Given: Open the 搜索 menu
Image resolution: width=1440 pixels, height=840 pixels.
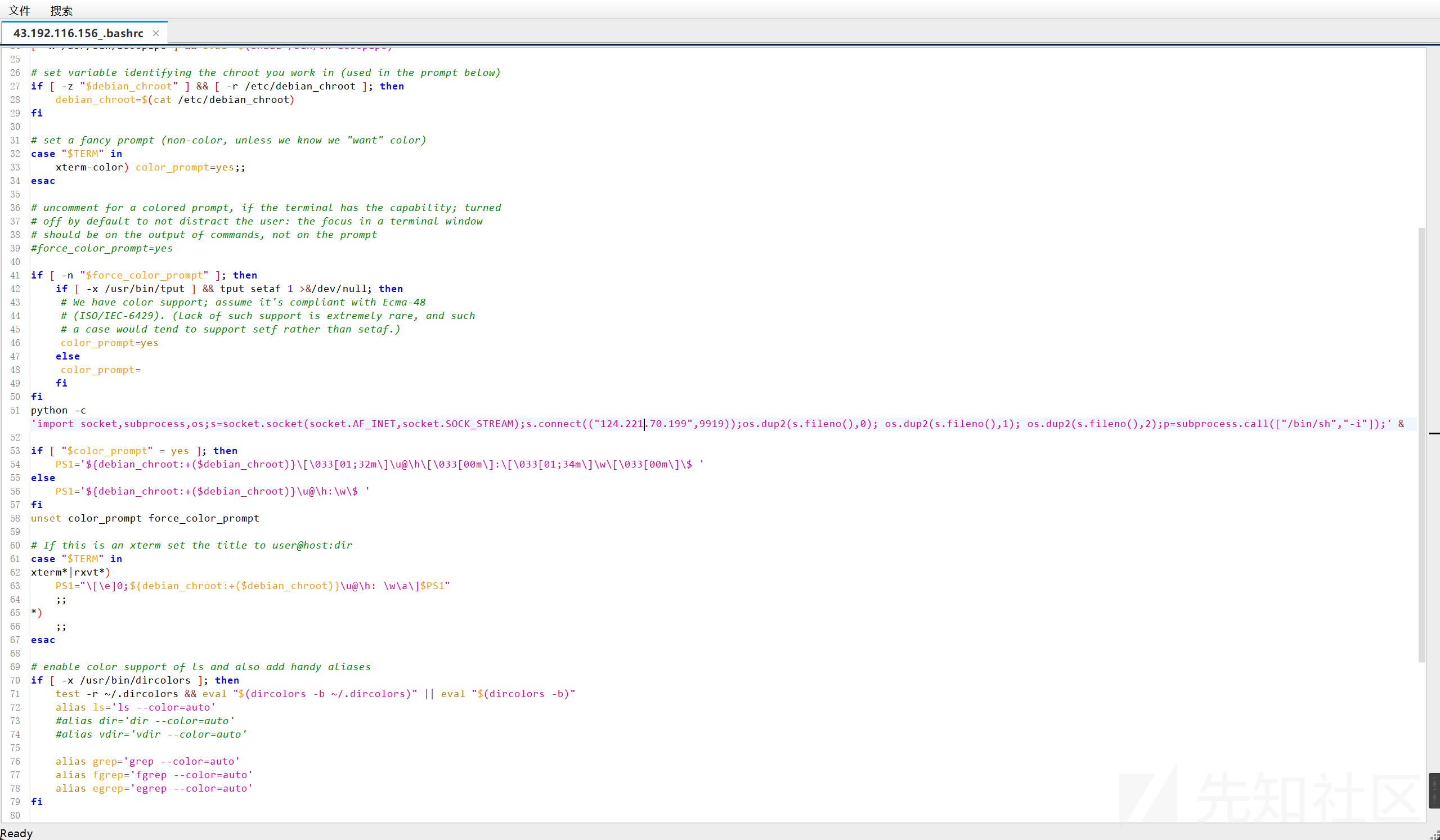Looking at the screenshot, I should point(61,10).
